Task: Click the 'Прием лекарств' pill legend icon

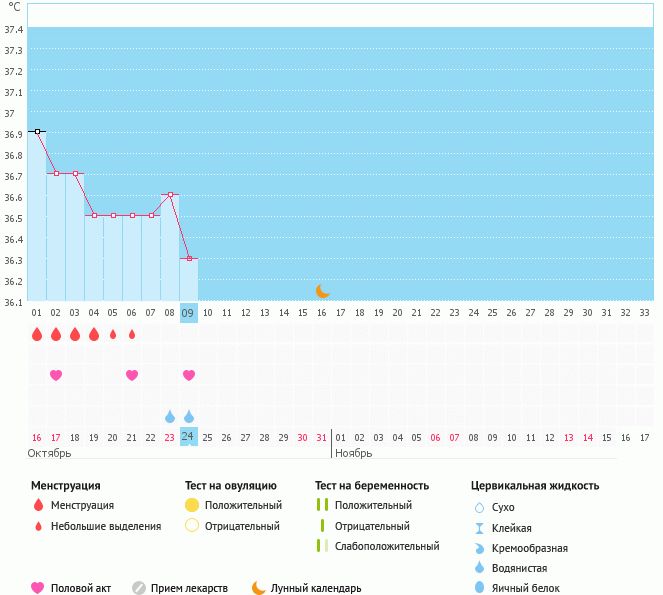Action: tap(139, 588)
